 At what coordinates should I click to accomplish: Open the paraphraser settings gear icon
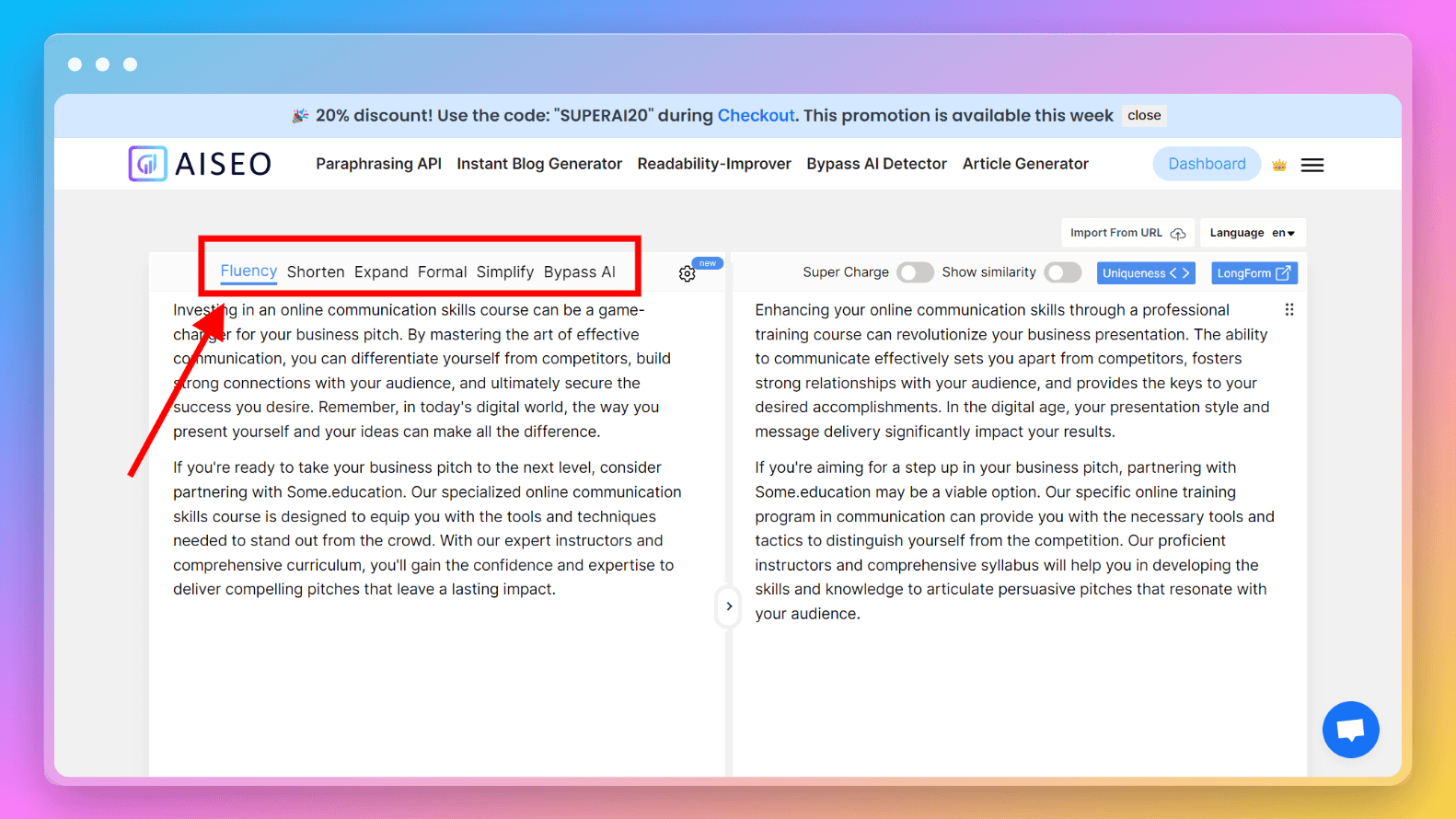point(687,273)
